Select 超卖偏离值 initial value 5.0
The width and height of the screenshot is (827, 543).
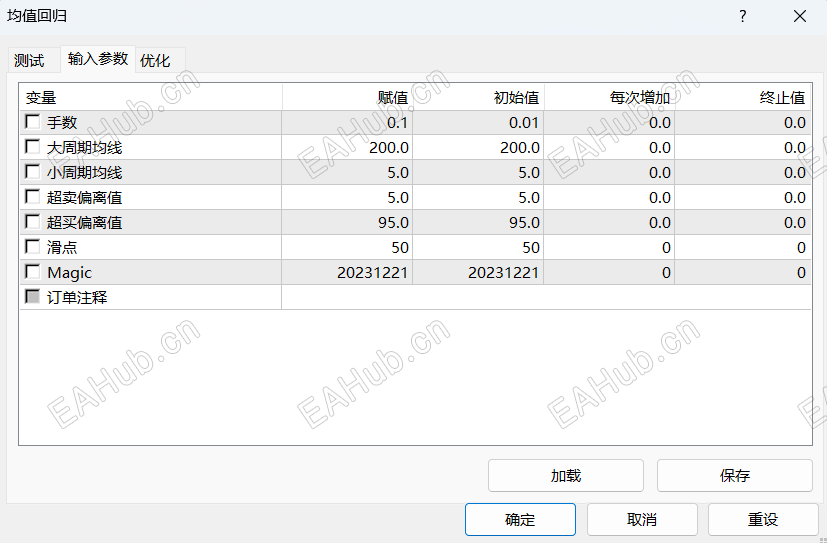[x=478, y=197]
